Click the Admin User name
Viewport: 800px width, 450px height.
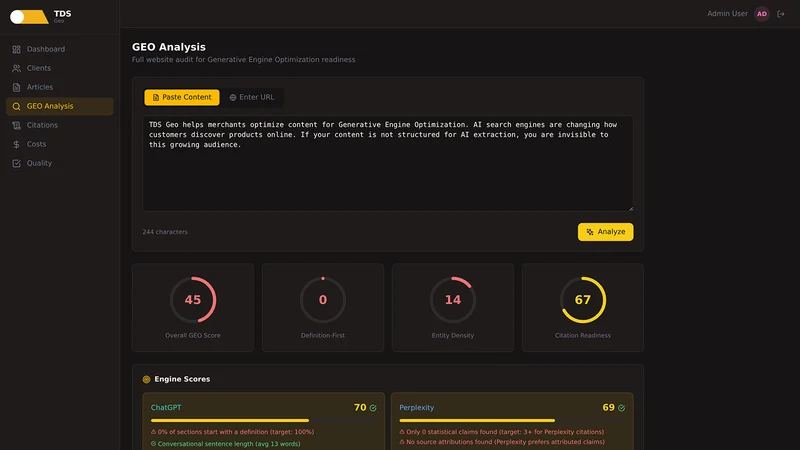point(727,14)
